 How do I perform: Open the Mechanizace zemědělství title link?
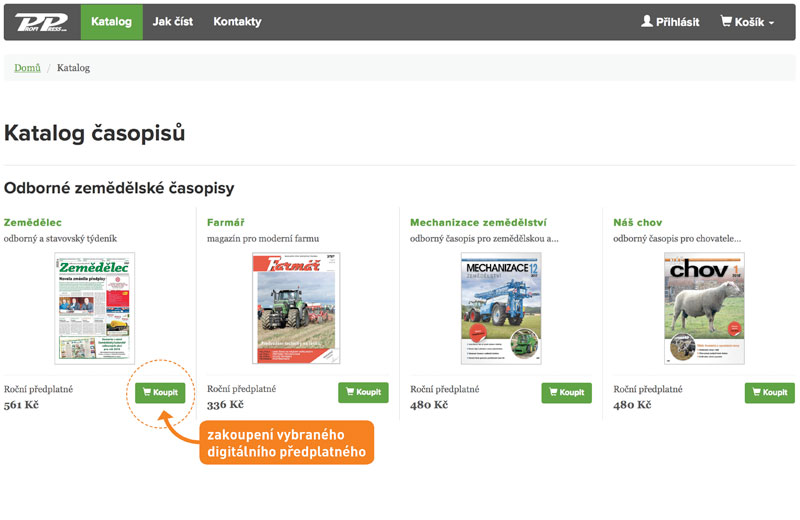click(478, 222)
